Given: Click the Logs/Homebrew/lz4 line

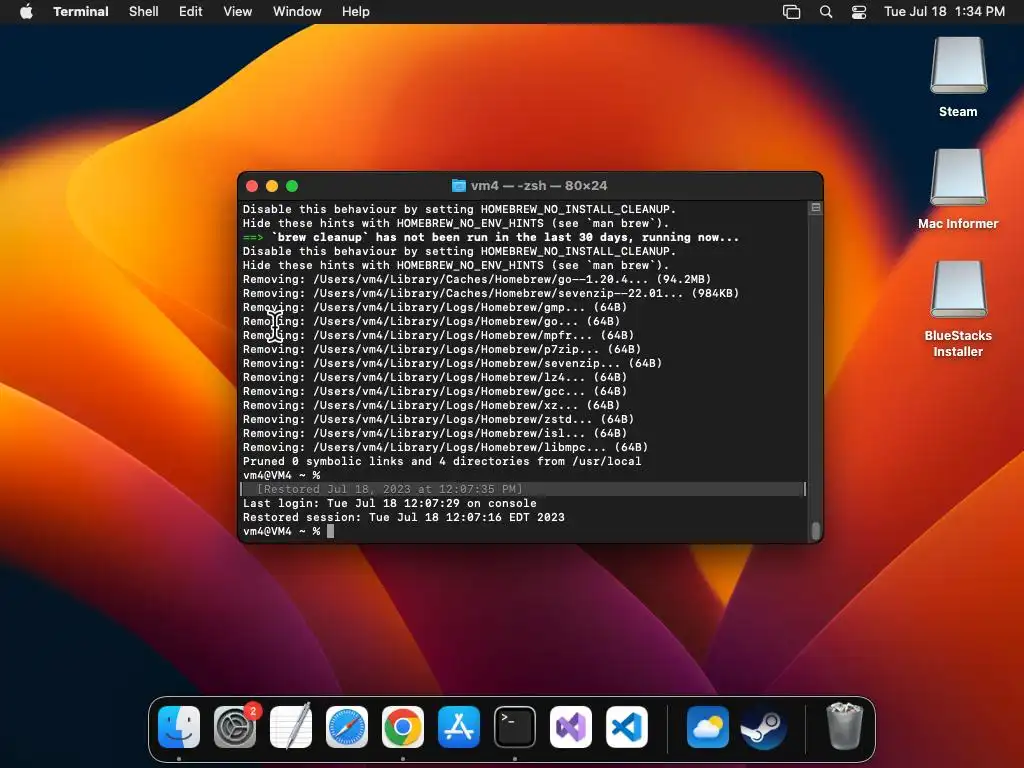Looking at the screenshot, I should (435, 377).
